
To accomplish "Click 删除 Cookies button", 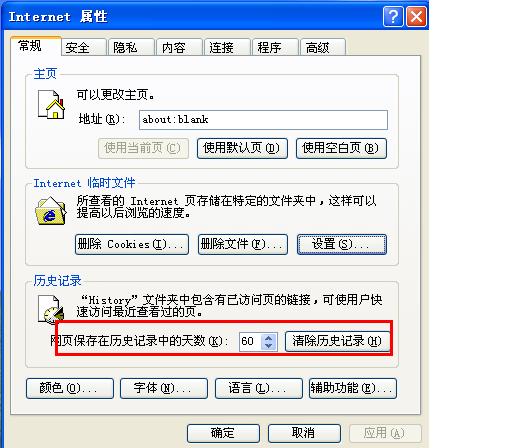I will click(132, 244).
